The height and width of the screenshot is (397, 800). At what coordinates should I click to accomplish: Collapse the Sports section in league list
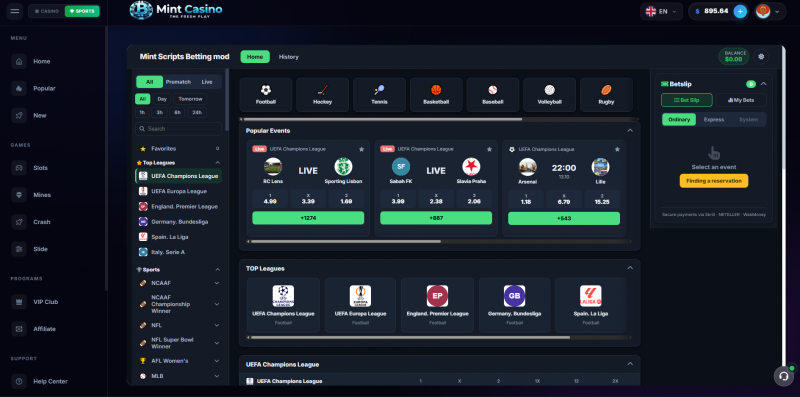point(217,269)
